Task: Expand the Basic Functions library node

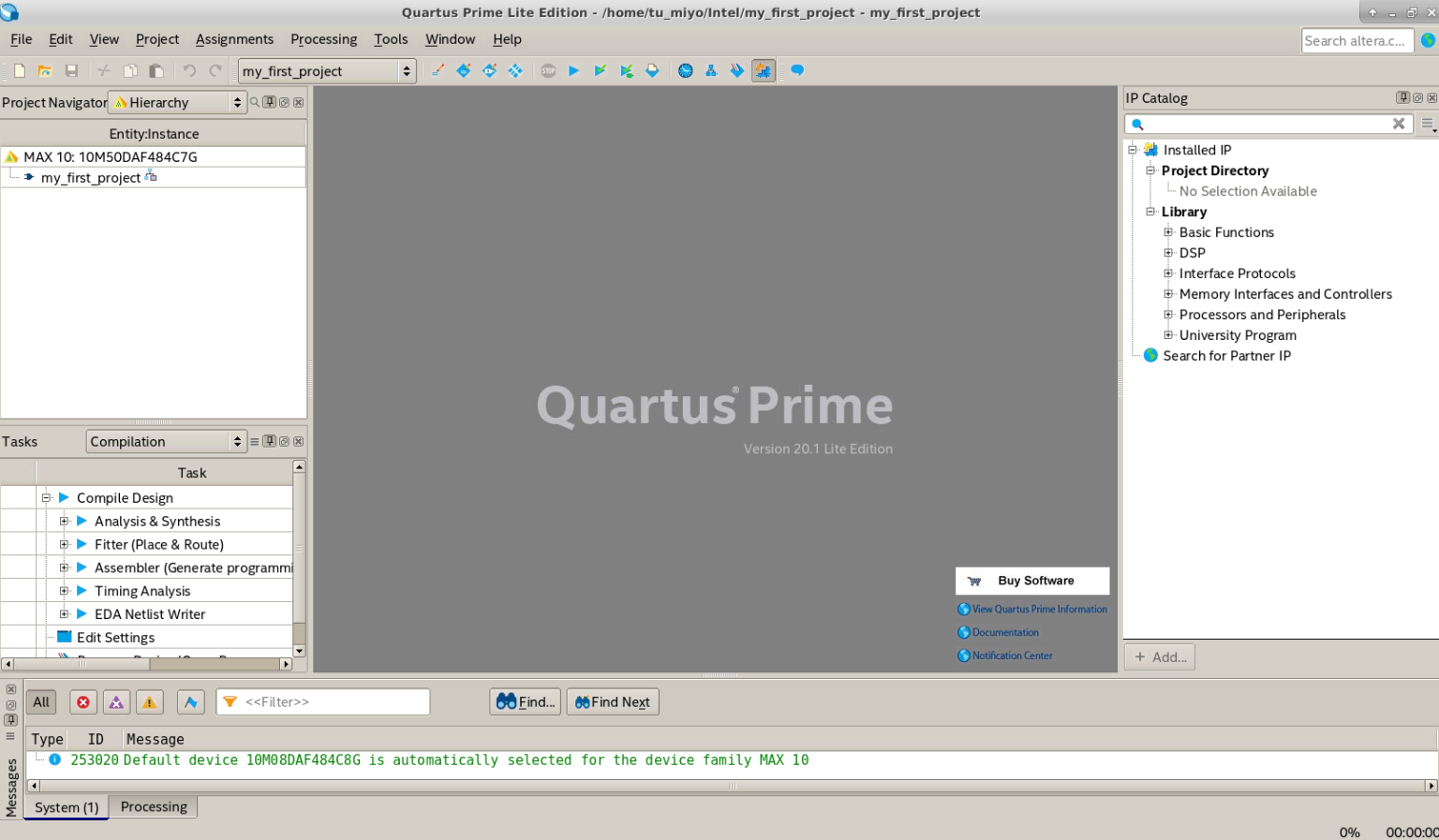Action: [1168, 232]
